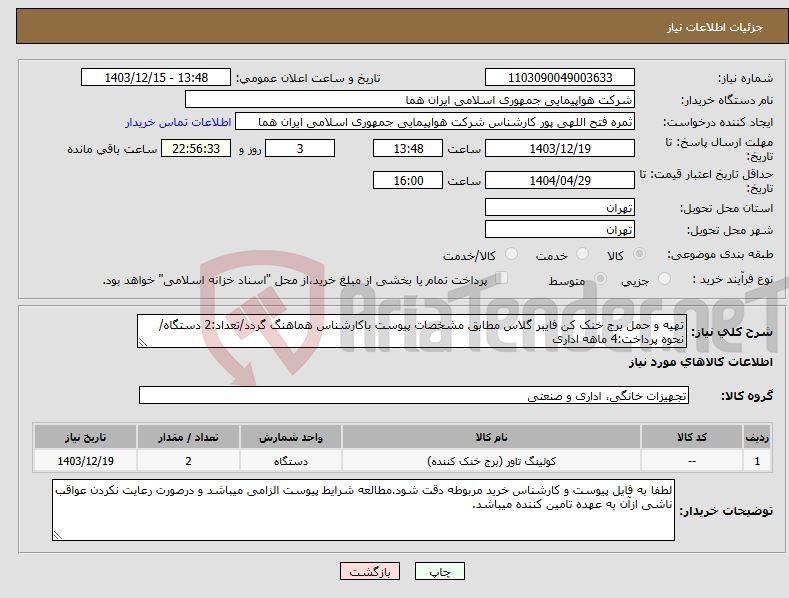Click the توضیحات خریدار textarea
Screen dimensions: 789x598
tap(363, 510)
